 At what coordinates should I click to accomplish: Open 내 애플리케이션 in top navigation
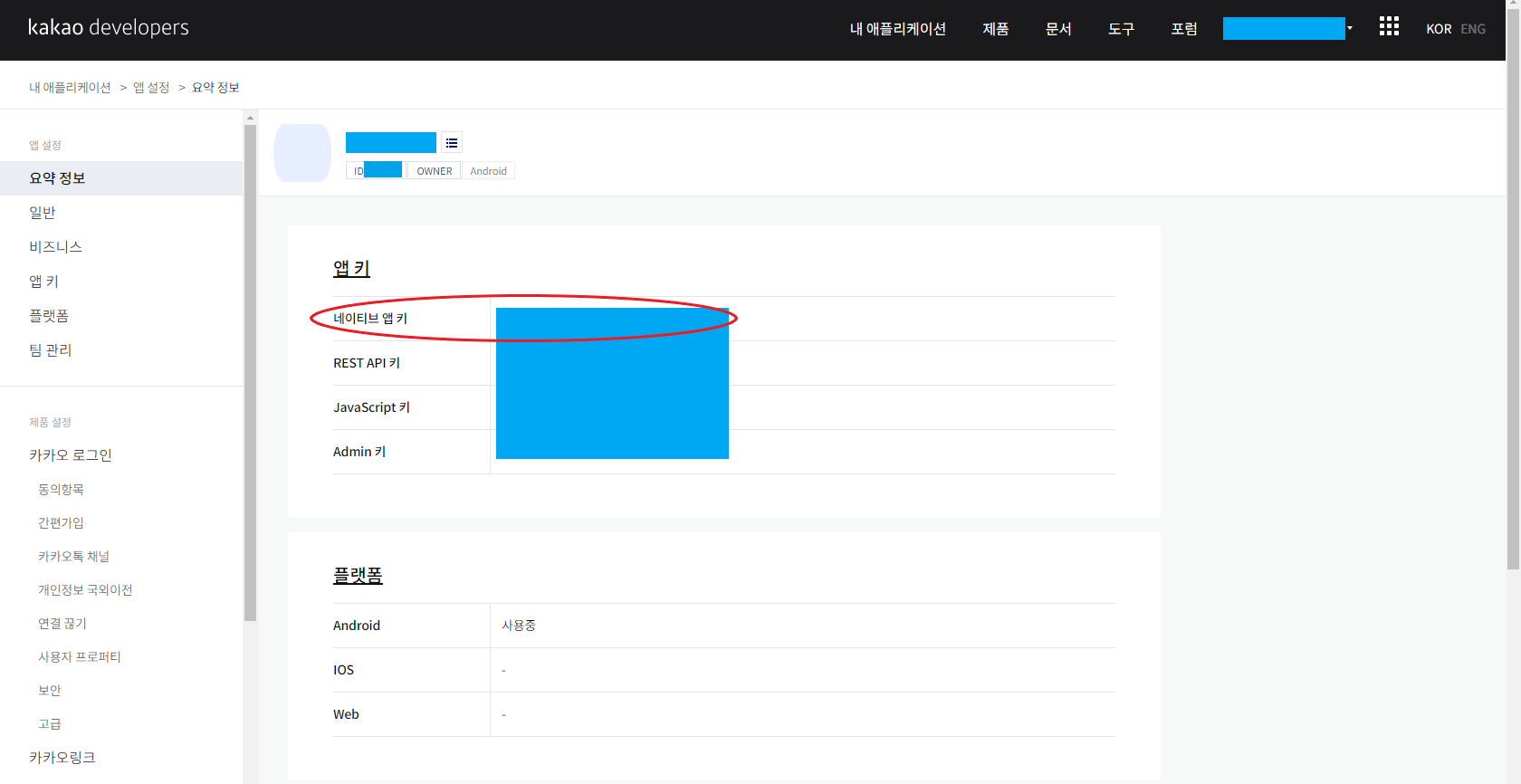[898, 29]
